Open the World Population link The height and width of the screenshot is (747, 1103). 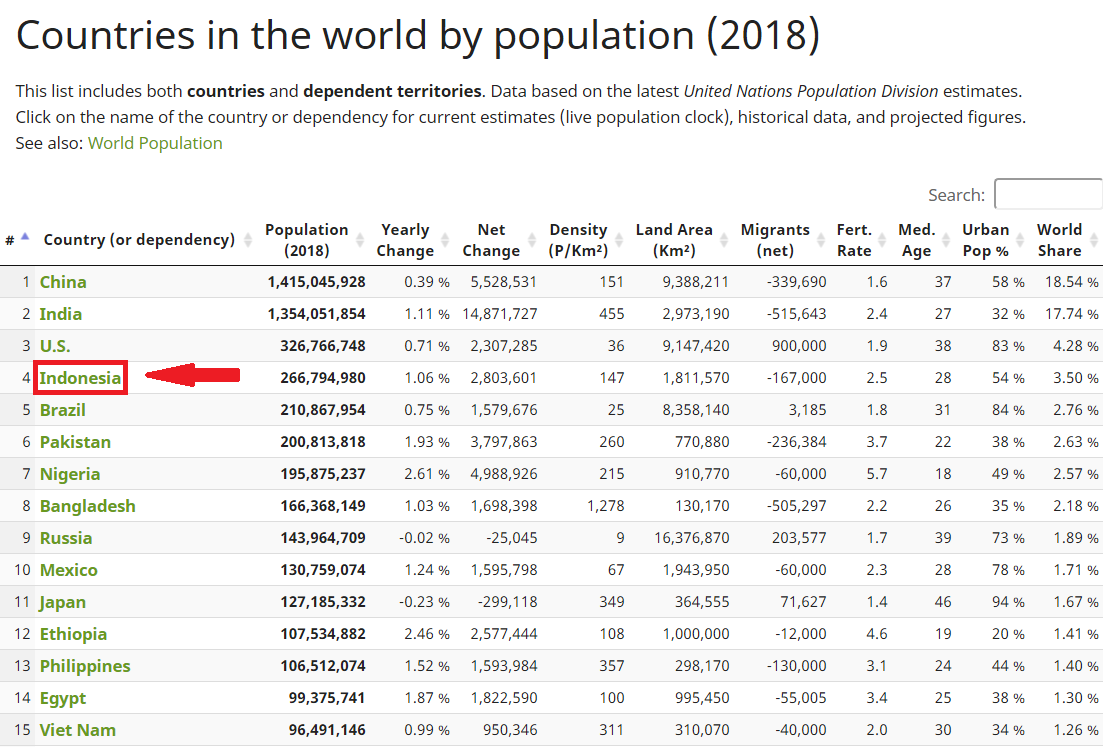point(155,143)
